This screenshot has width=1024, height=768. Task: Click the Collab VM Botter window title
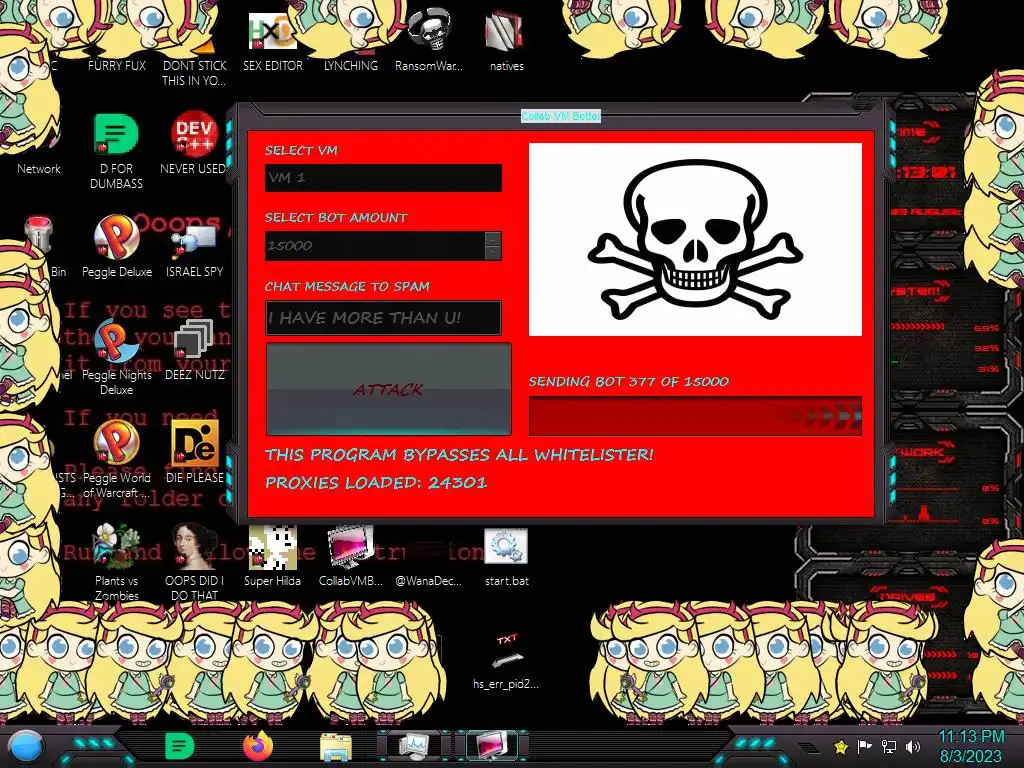click(560, 116)
